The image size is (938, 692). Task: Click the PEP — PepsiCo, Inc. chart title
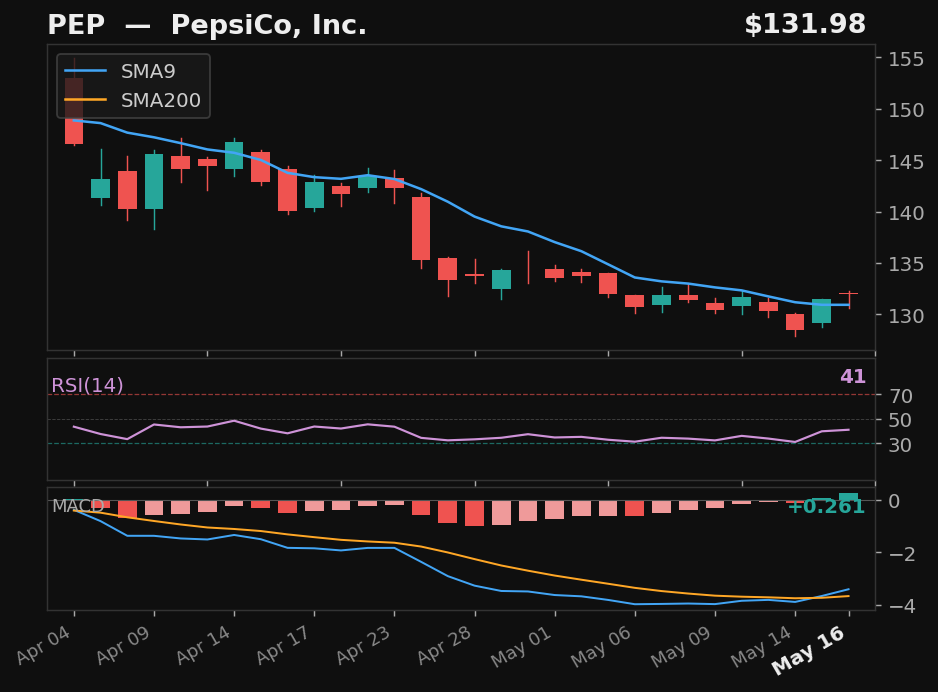pos(207,25)
